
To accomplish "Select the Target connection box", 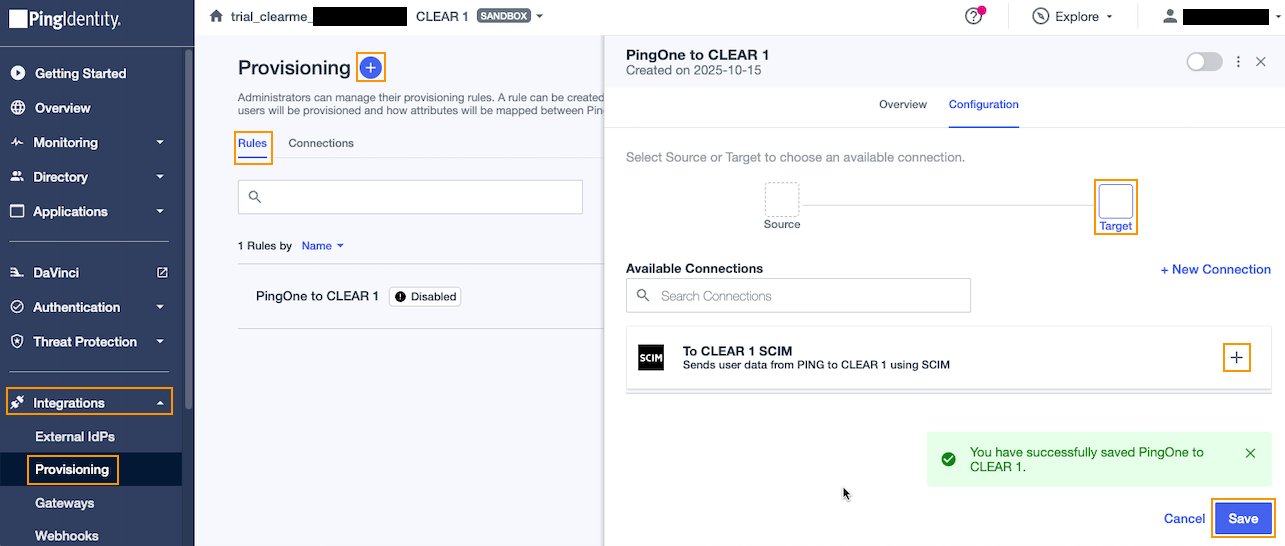I will (x=1115, y=201).
